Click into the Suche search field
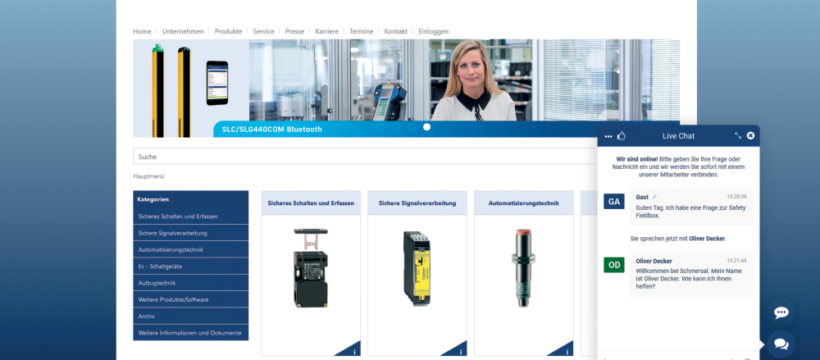 click(366, 156)
